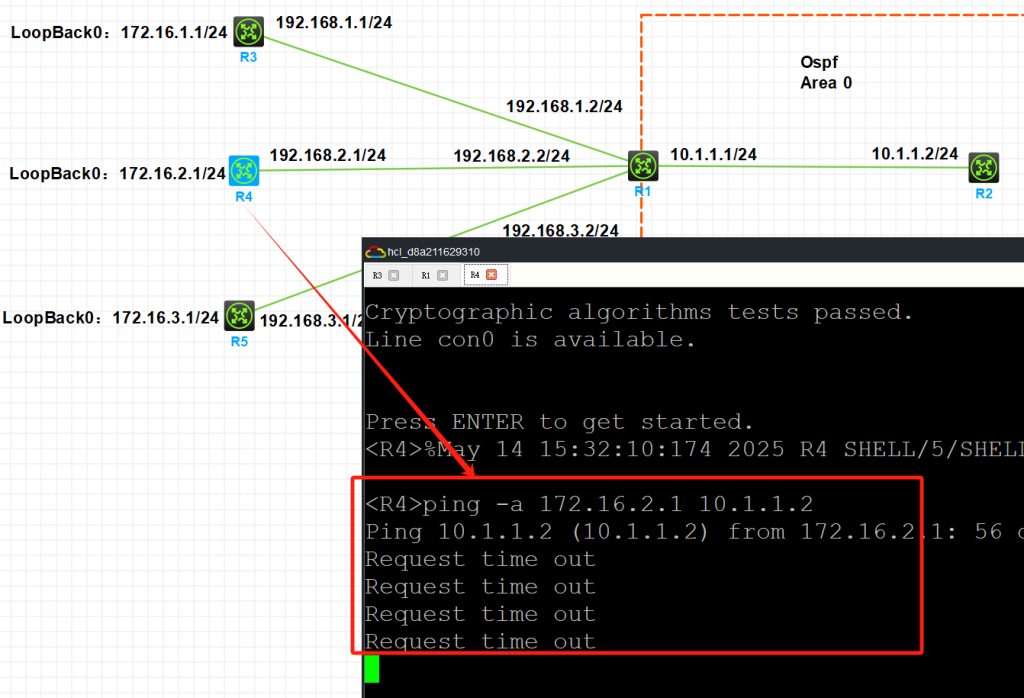This screenshot has width=1024, height=698.
Task: Click 'Cryptographic algorithms tests passed.' line
Action: click(639, 312)
